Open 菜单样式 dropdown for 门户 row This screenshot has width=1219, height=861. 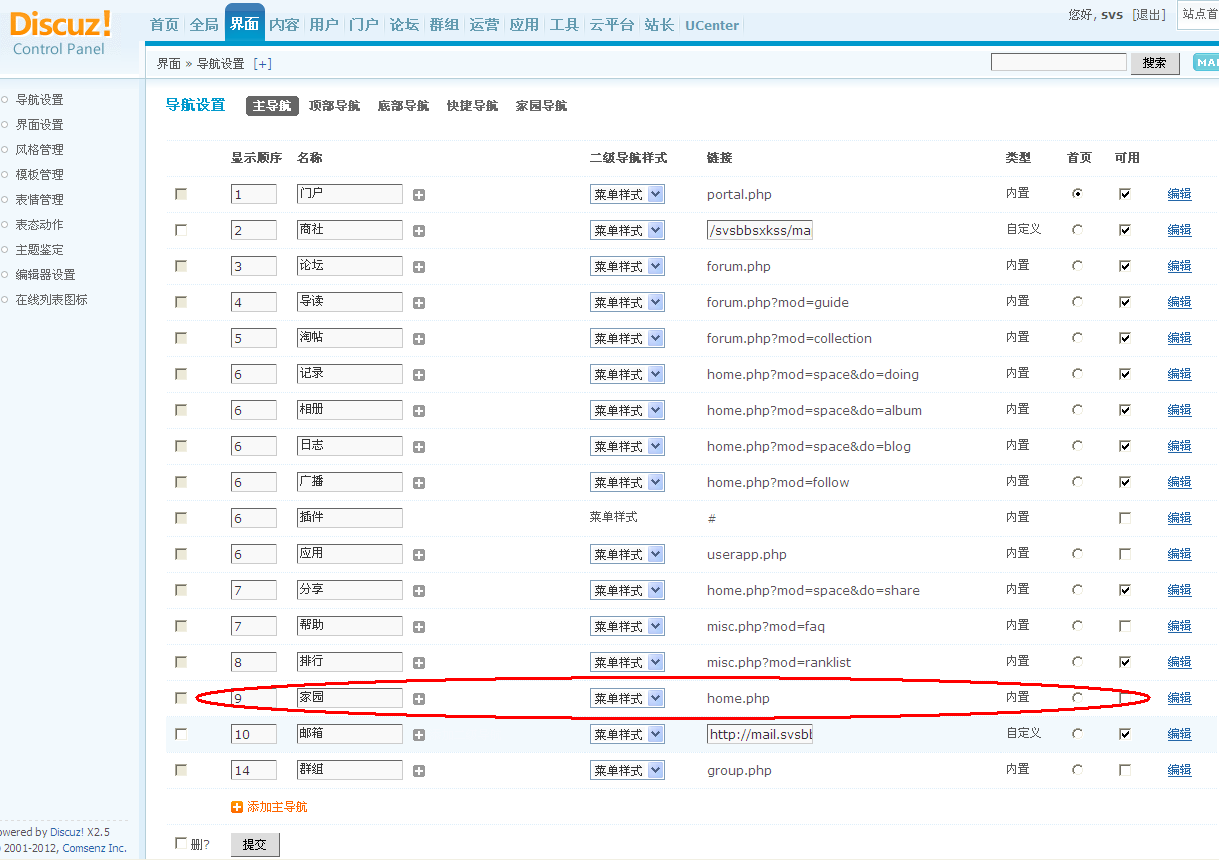pos(627,195)
